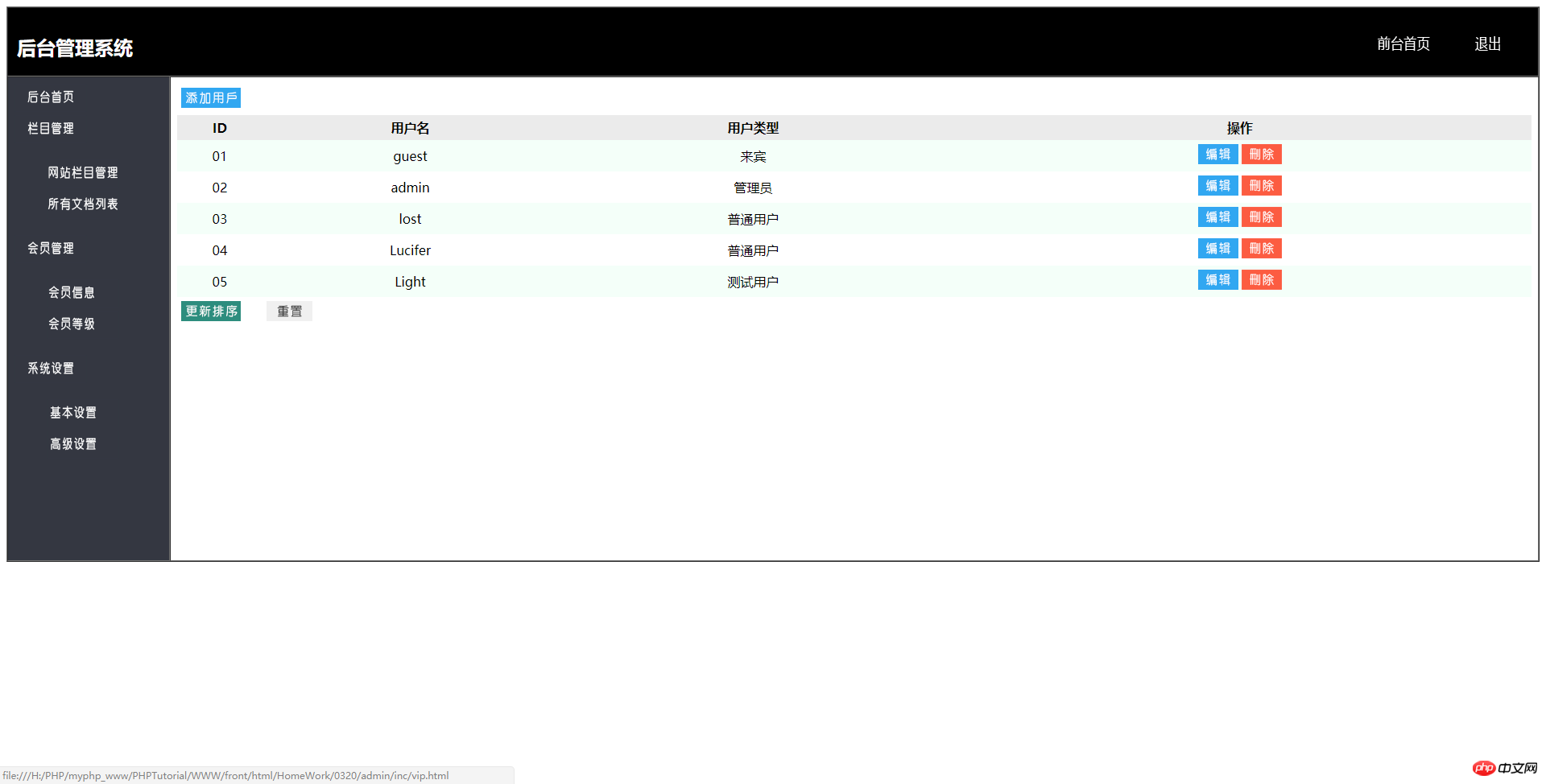Select the username cell admin
This screenshot has width=1546, height=784.
[x=410, y=188]
